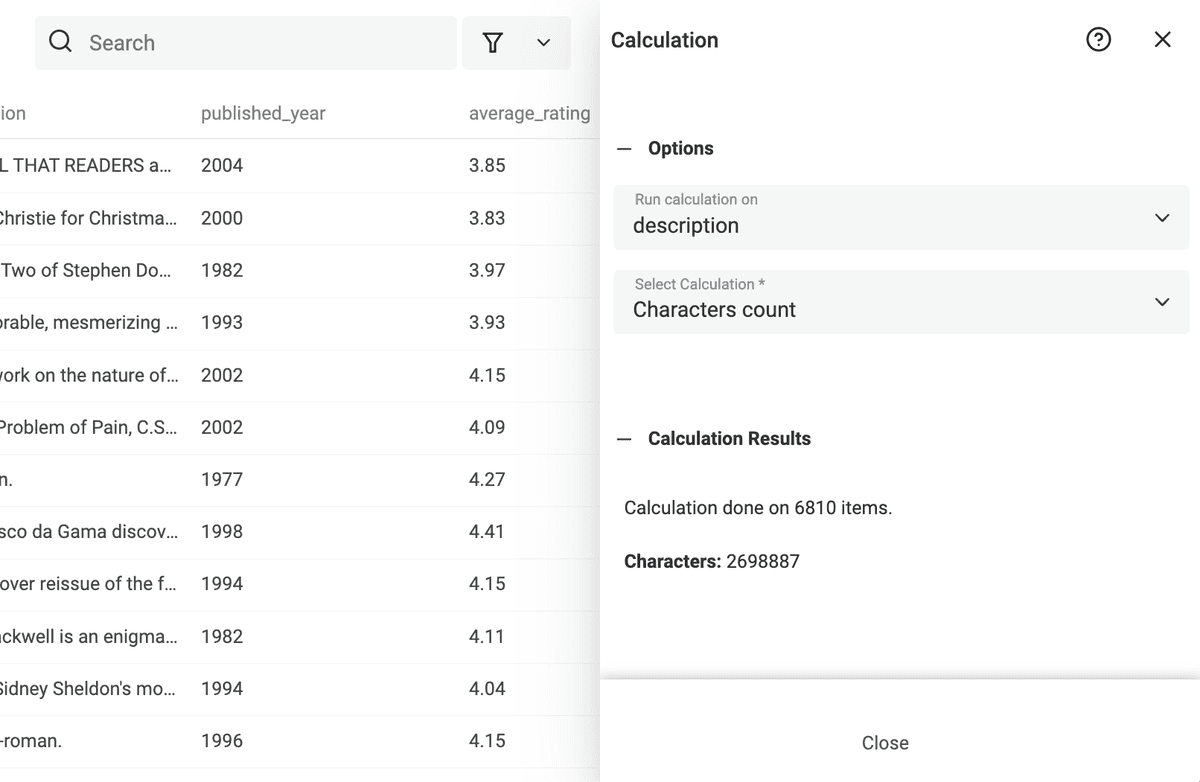Click description cell 'Problem of Pain, C.S...'
The height and width of the screenshot is (782, 1200).
pyautogui.click(x=89, y=427)
